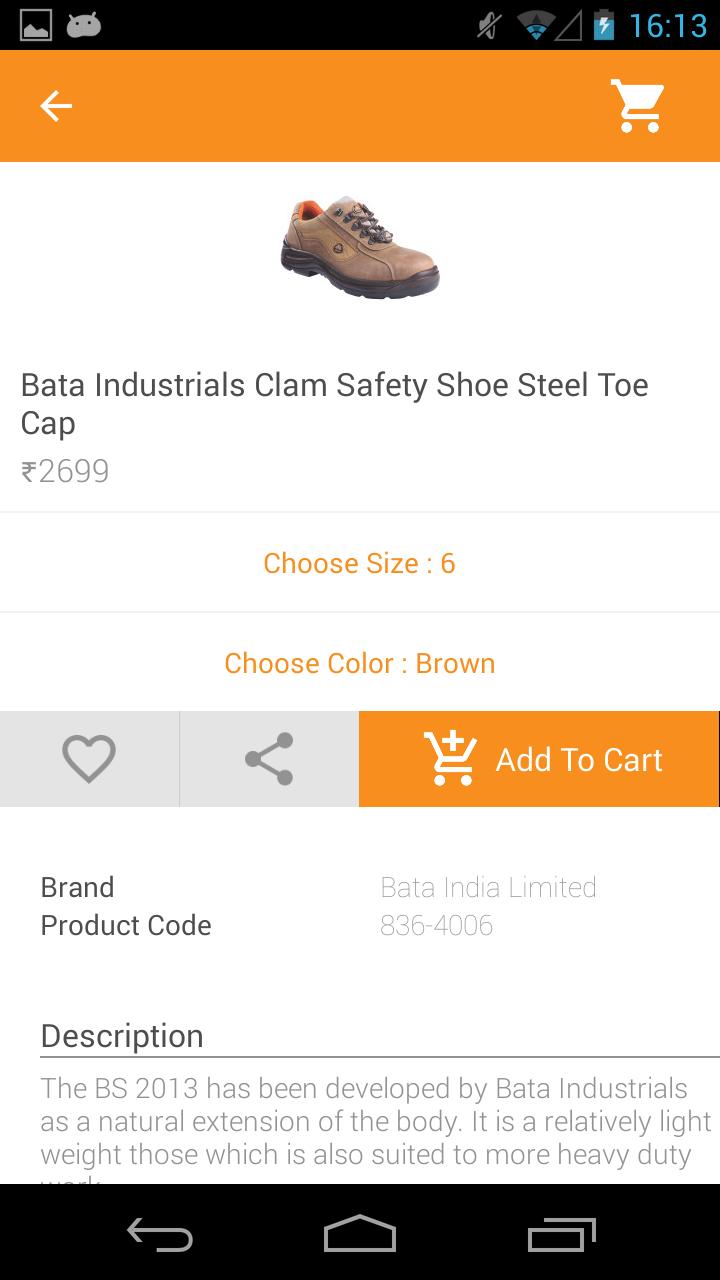Tap the back arrow to return
The width and height of the screenshot is (720, 1280).
tap(55, 105)
